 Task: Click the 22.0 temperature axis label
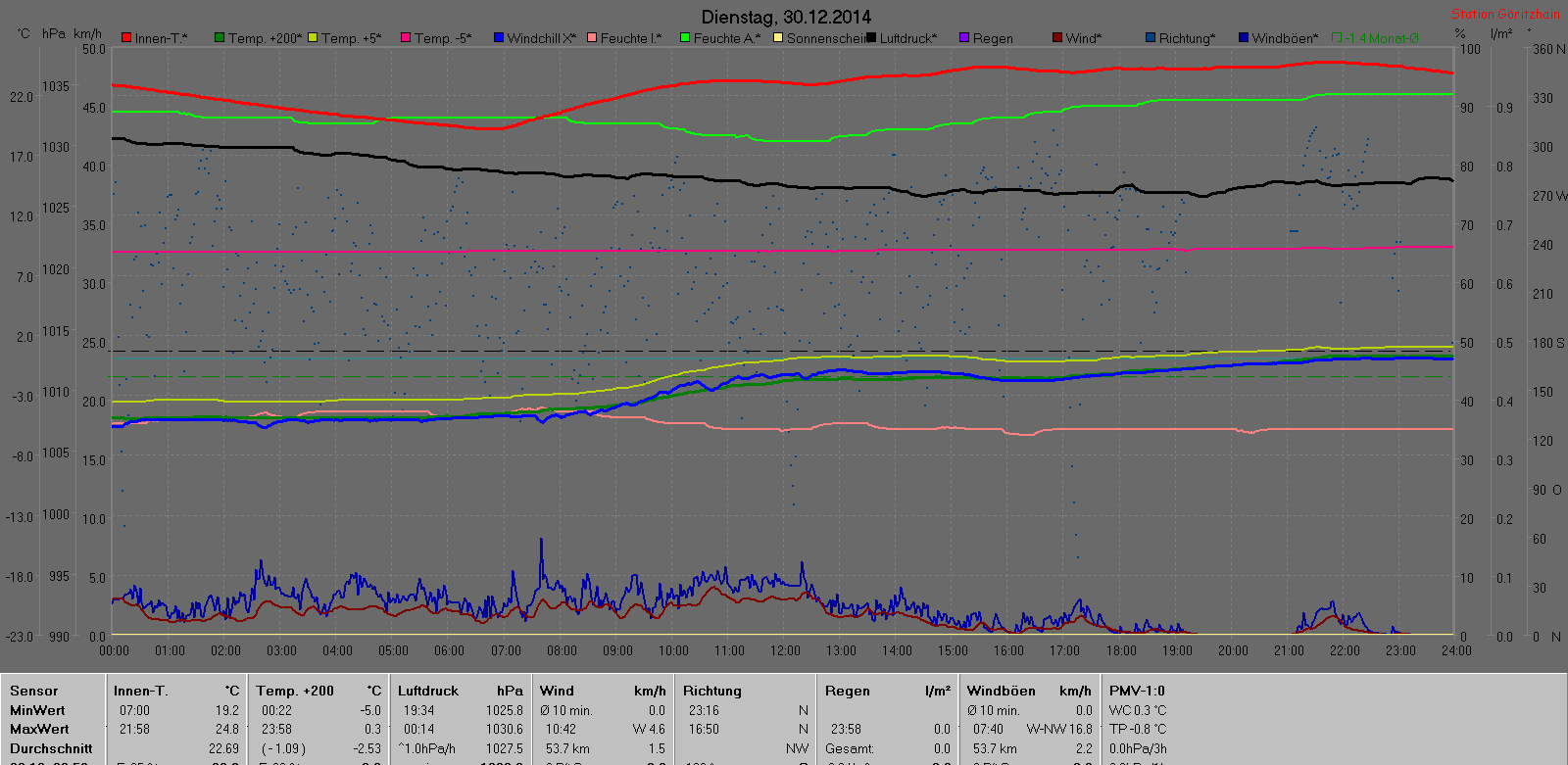(x=22, y=97)
